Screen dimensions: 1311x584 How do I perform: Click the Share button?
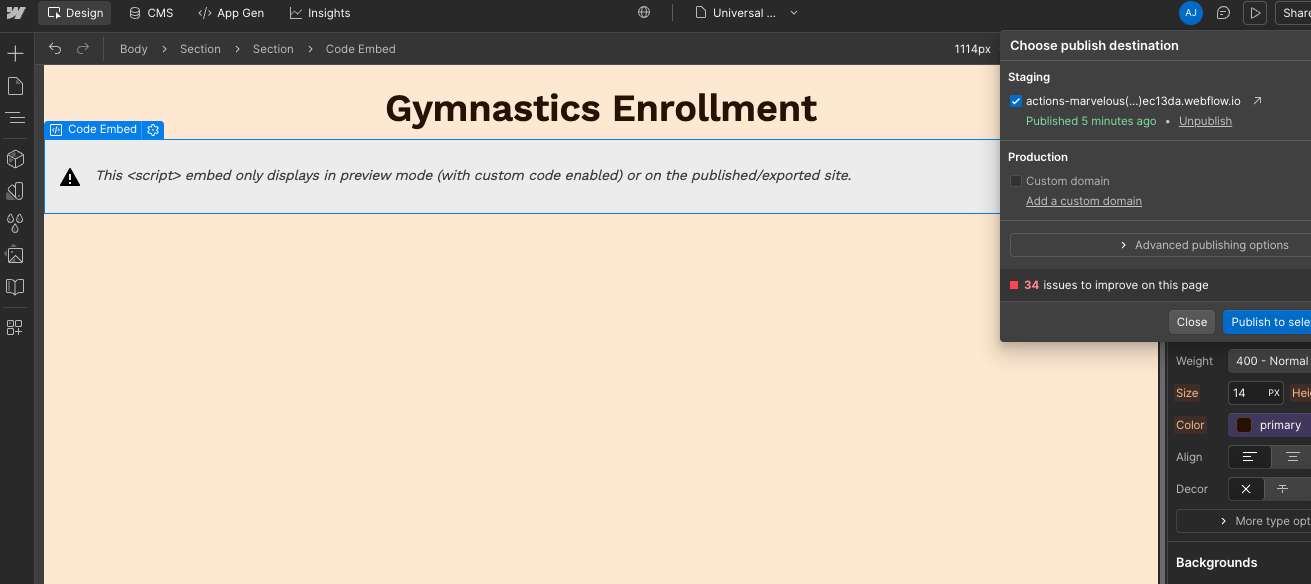[x=1293, y=13]
